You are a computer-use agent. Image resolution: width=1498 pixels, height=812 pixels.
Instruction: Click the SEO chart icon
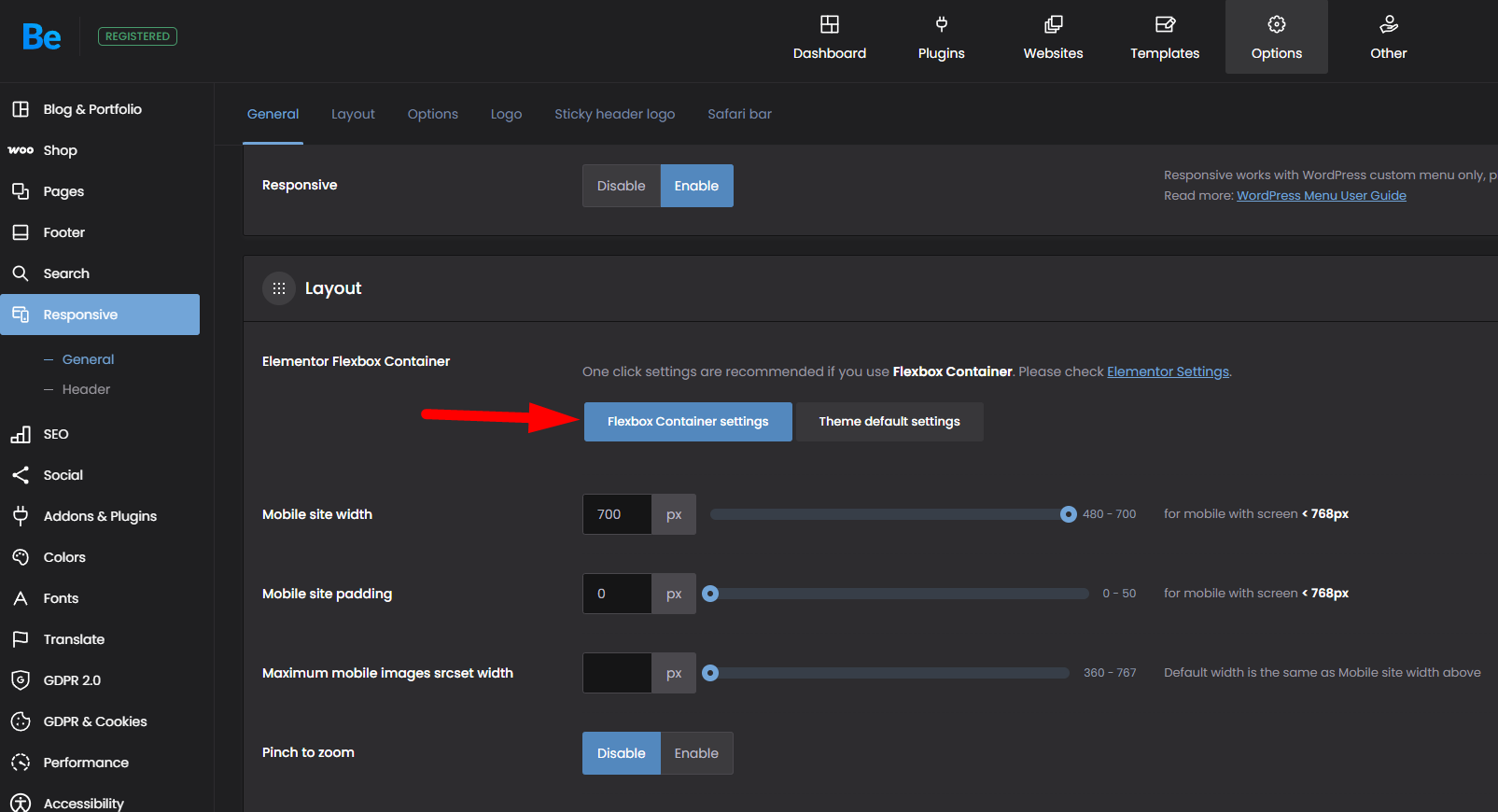(21, 434)
